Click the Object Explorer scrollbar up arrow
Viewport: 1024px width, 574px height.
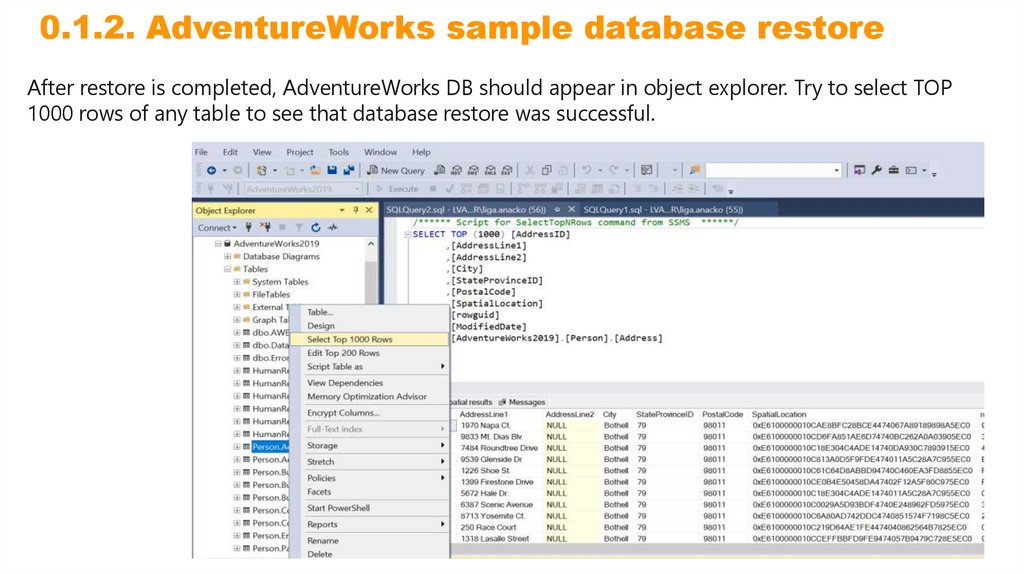[x=371, y=244]
